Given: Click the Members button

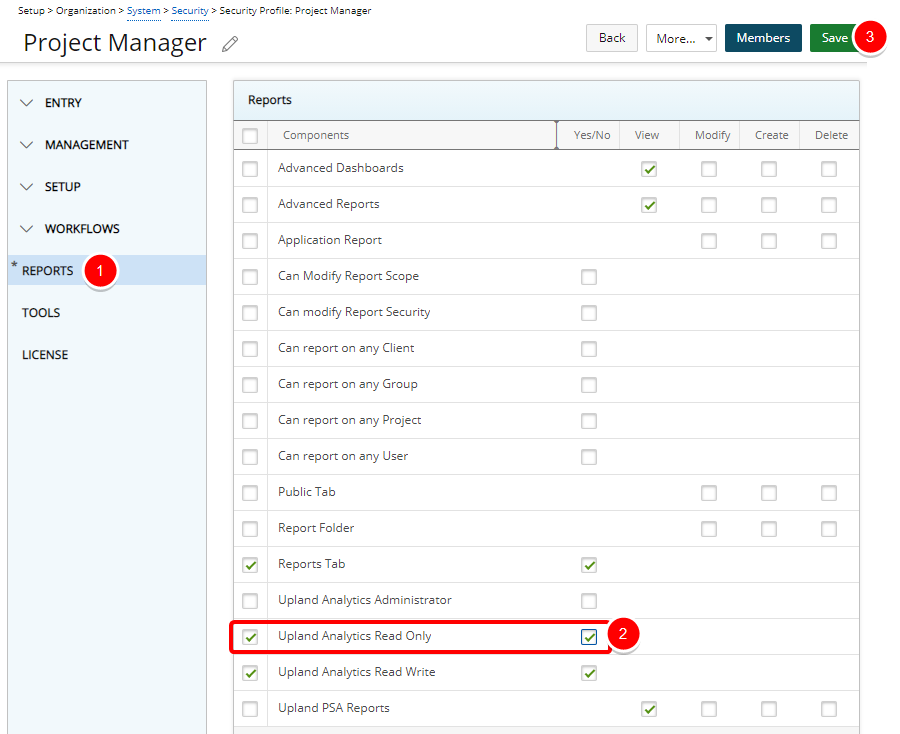Looking at the screenshot, I should pos(763,38).
